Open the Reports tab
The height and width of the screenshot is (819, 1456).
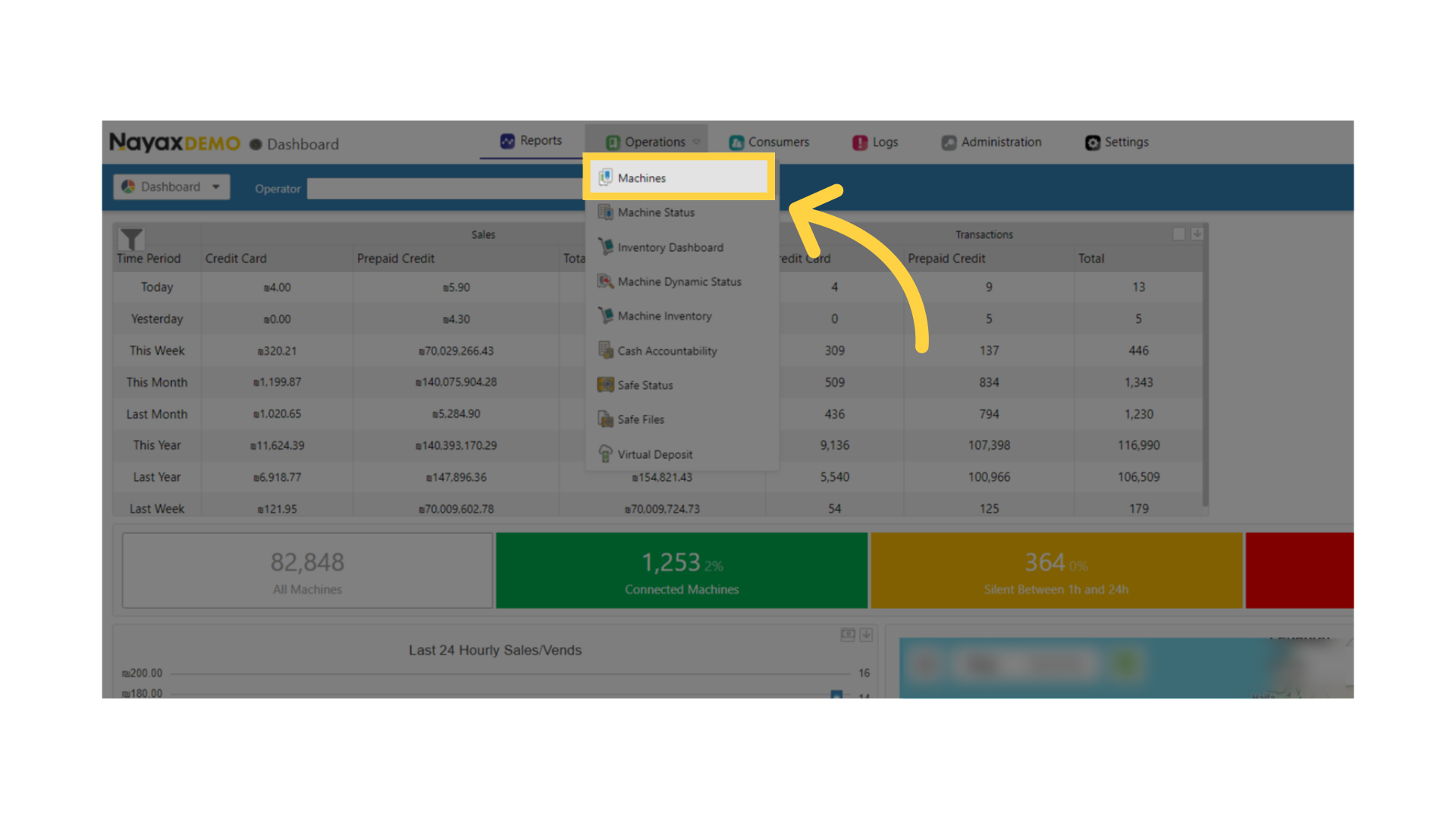[532, 141]
